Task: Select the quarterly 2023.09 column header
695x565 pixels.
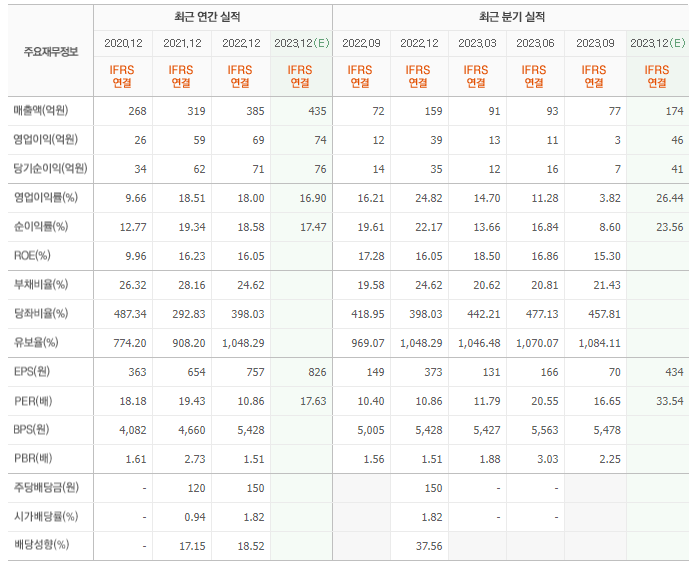Action: click(x=595, y=43)
